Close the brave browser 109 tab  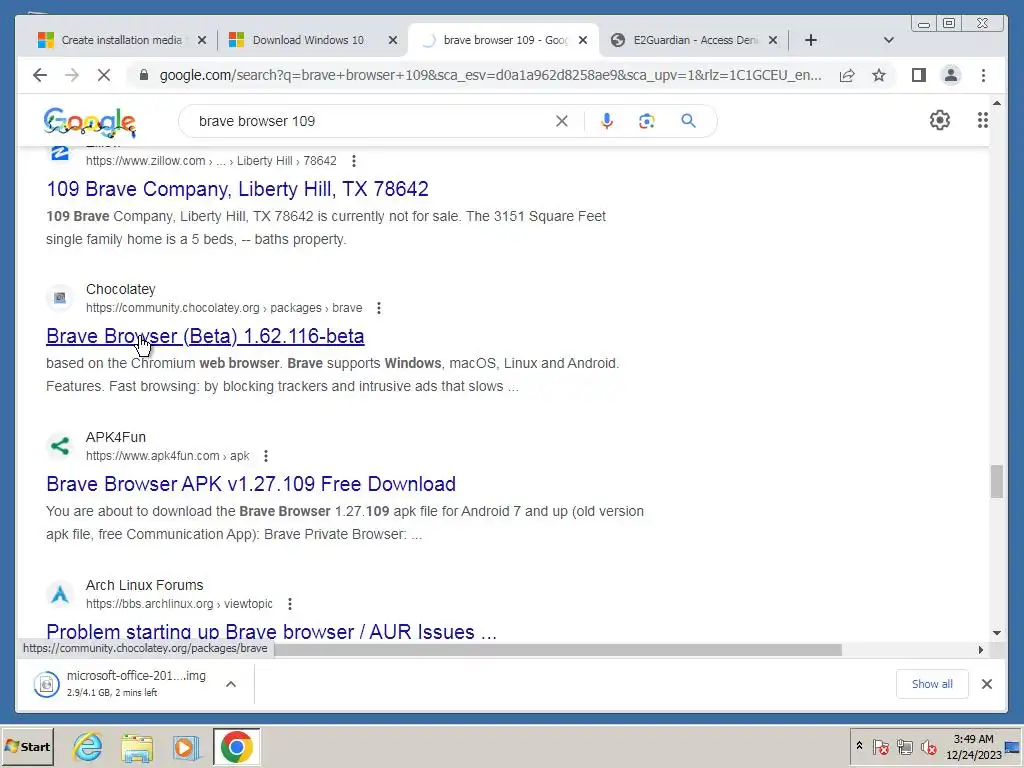coord(583,40)
